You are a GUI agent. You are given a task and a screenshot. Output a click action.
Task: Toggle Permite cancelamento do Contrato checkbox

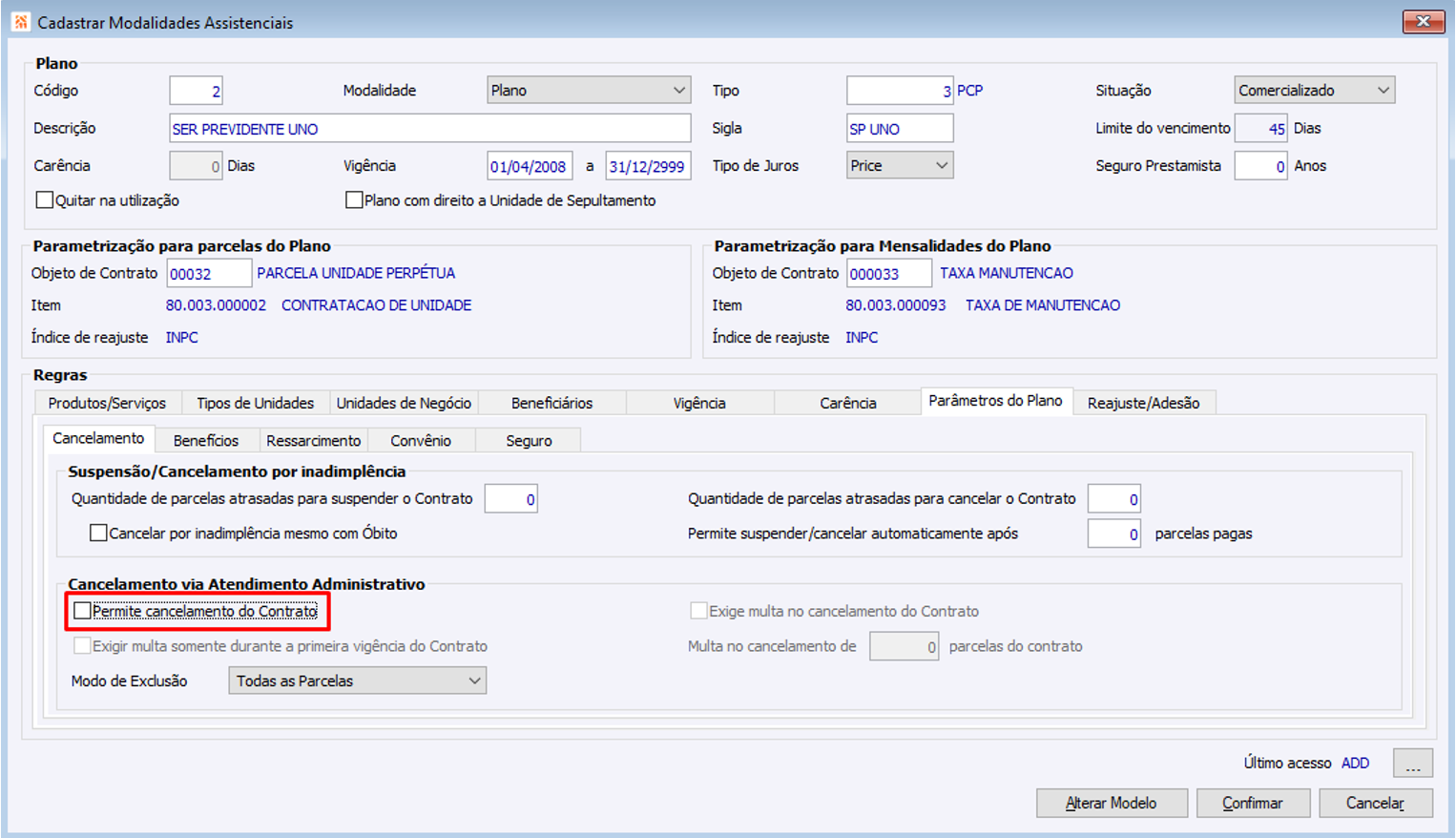click(x=83, y=611)
